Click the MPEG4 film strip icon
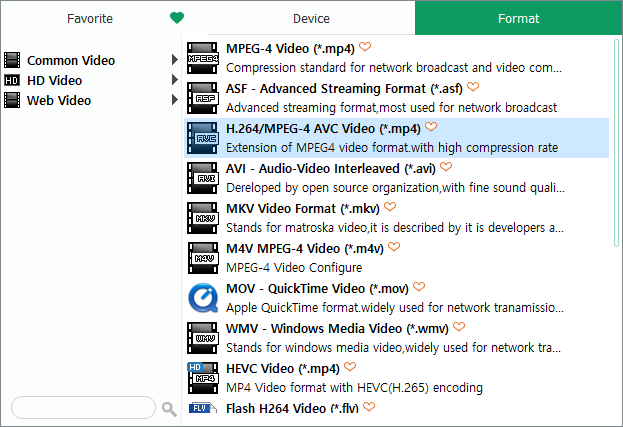Viewport: 623px width, 427px height. (x=203, y=58)
